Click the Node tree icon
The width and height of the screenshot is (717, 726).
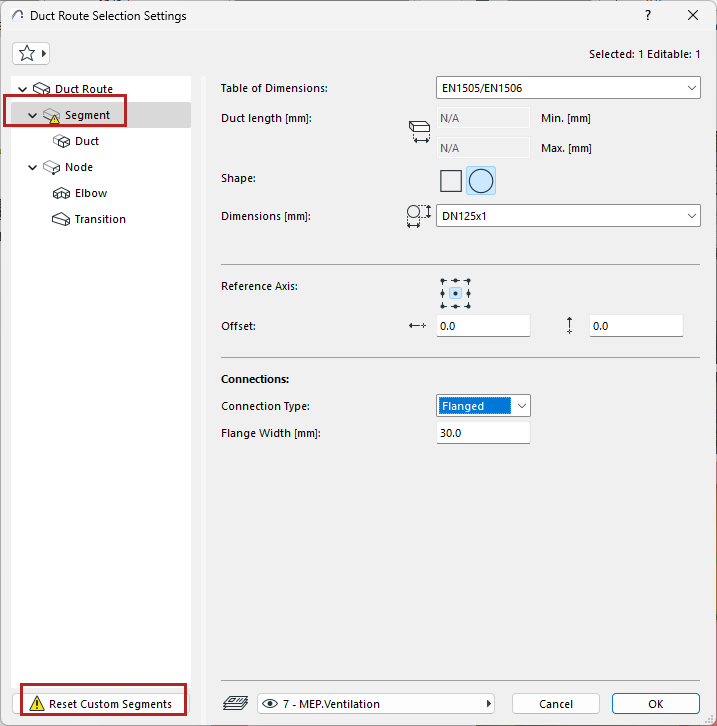51,167
